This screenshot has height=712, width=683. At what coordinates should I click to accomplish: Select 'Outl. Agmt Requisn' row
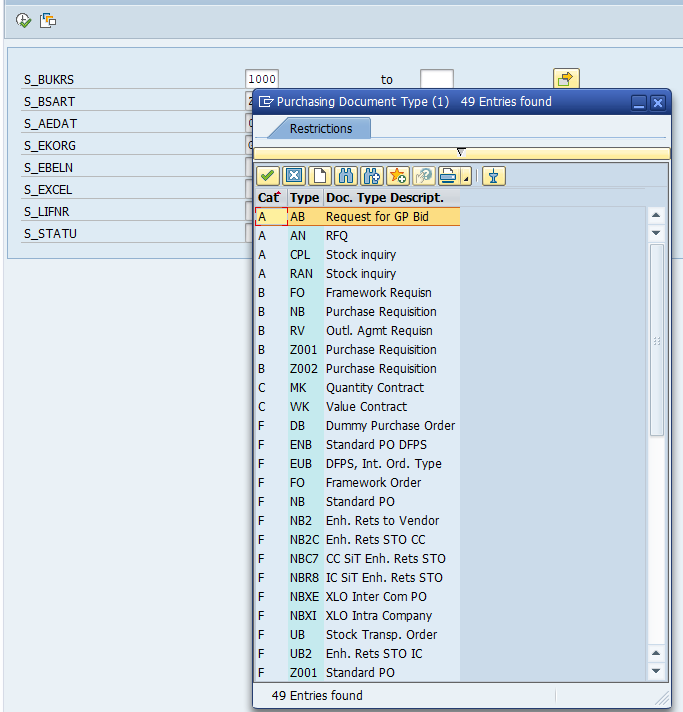point(358,331)
